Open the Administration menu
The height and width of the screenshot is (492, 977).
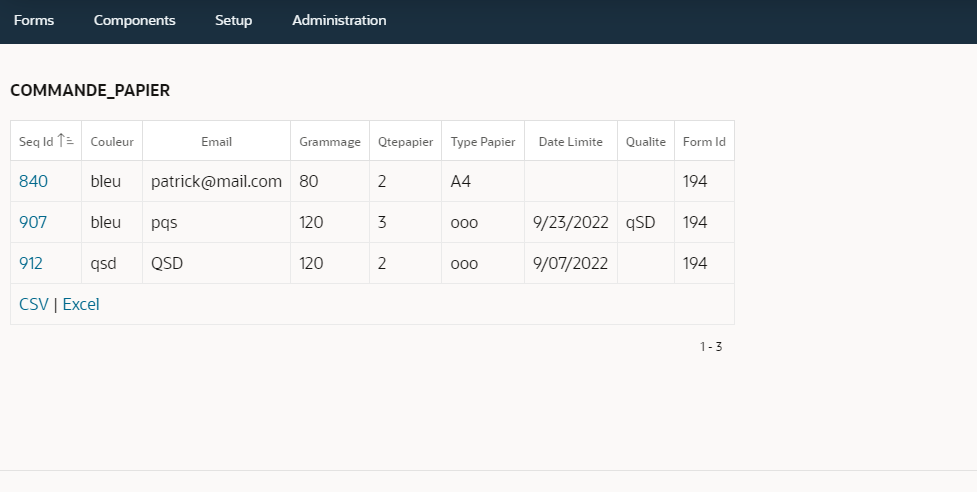coord(339,21)
